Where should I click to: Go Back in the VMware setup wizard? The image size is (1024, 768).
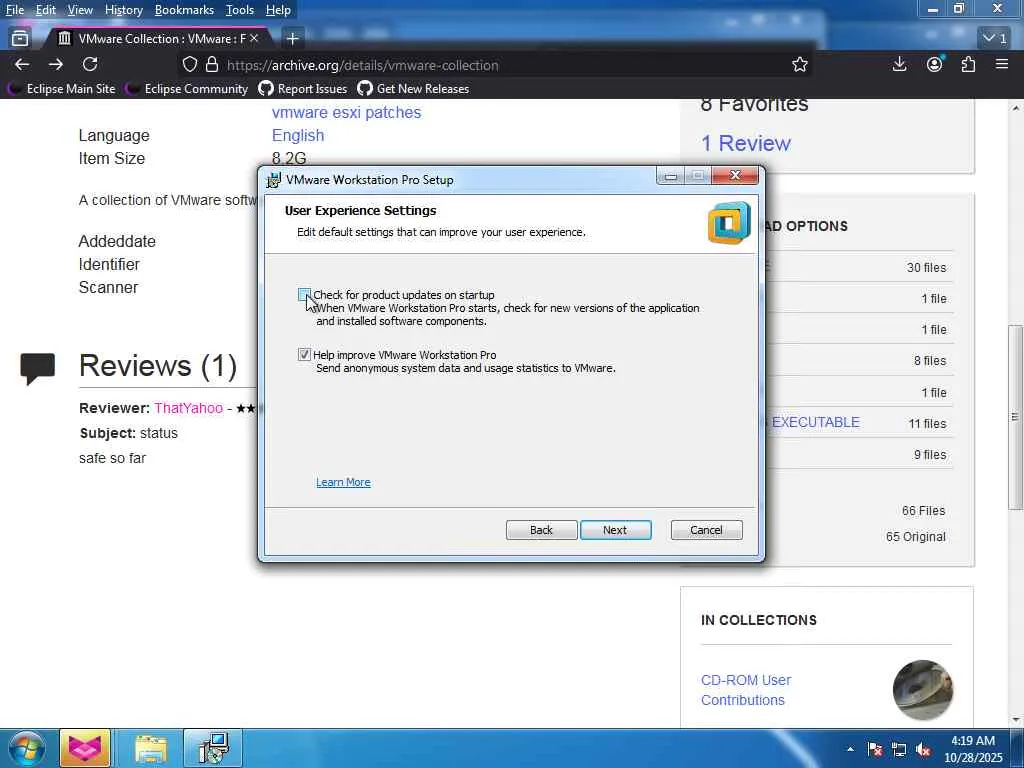pos(541,530)
